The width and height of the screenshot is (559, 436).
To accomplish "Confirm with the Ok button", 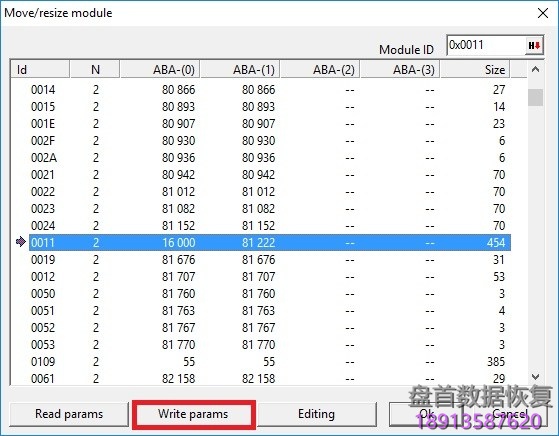I will click(x=426, y=414).
